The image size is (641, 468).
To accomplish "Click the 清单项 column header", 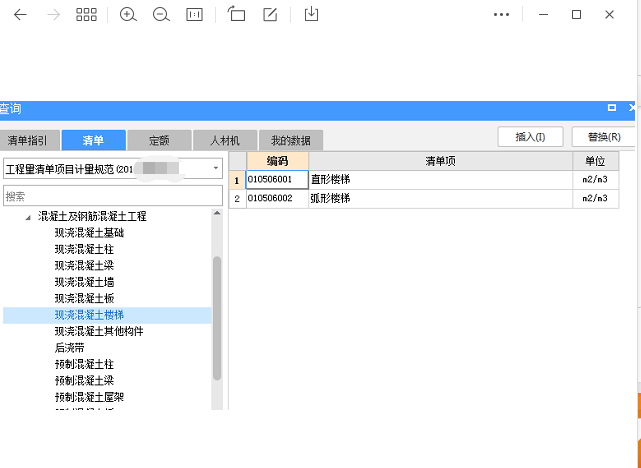I will [440, 161].
